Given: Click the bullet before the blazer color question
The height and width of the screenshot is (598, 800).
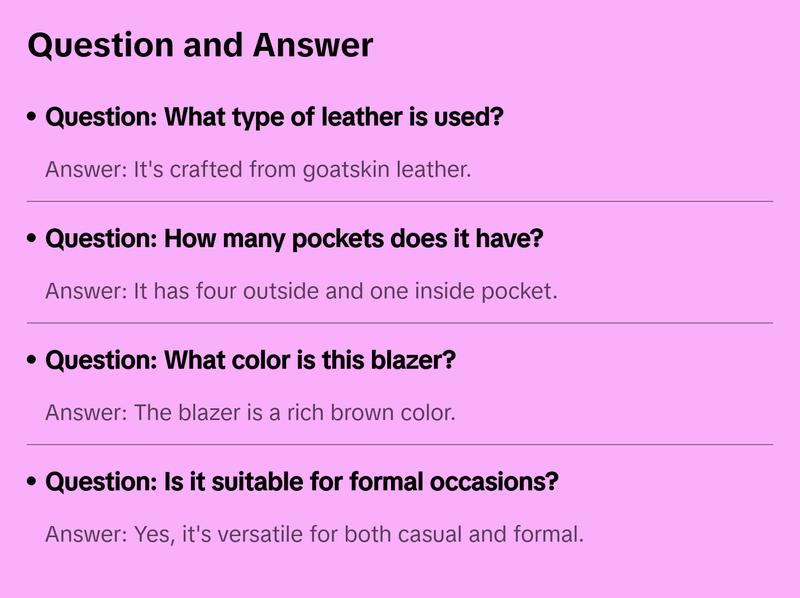Looking at the screenshot, I should click(x=33, y=360).
